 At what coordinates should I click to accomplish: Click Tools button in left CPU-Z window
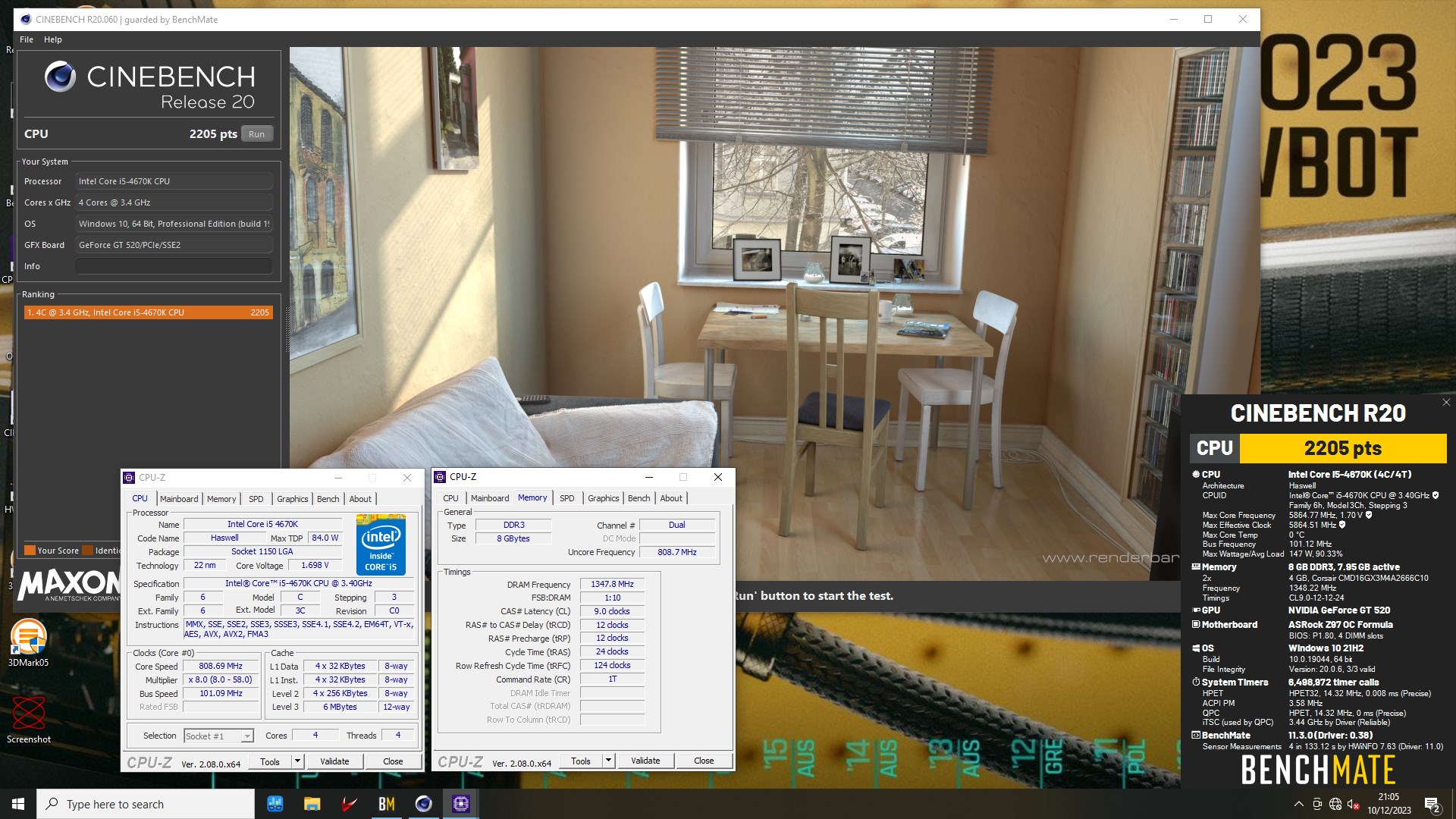pyautogui.click(x=270, y=761)
